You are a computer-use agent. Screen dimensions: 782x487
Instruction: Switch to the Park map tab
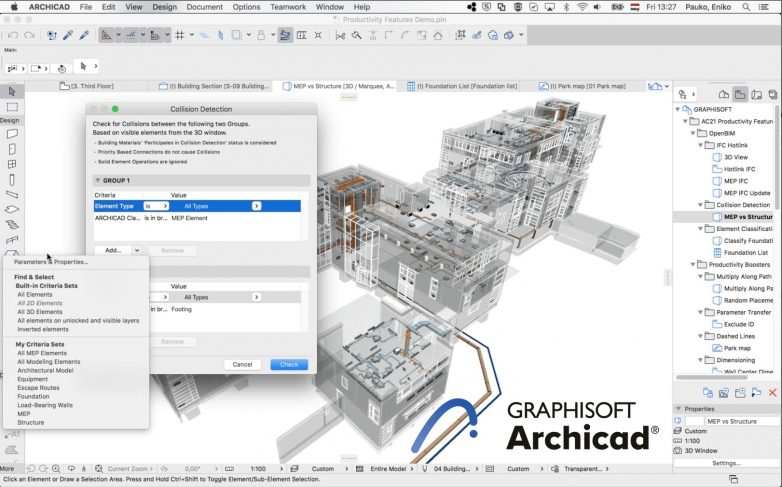tap(583, 86)
